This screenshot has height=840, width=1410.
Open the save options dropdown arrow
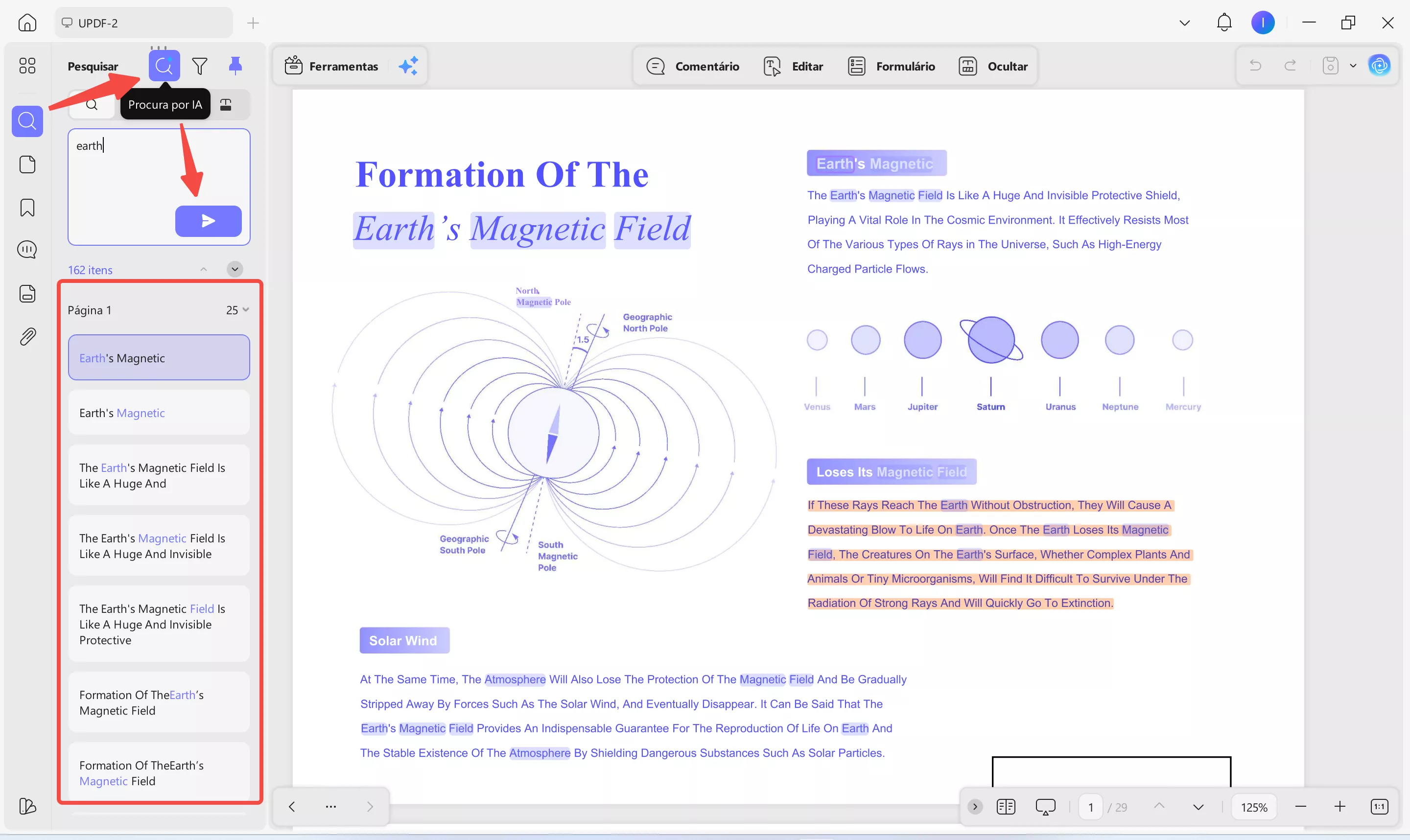pyautogui.click(x=1353, y=66)
